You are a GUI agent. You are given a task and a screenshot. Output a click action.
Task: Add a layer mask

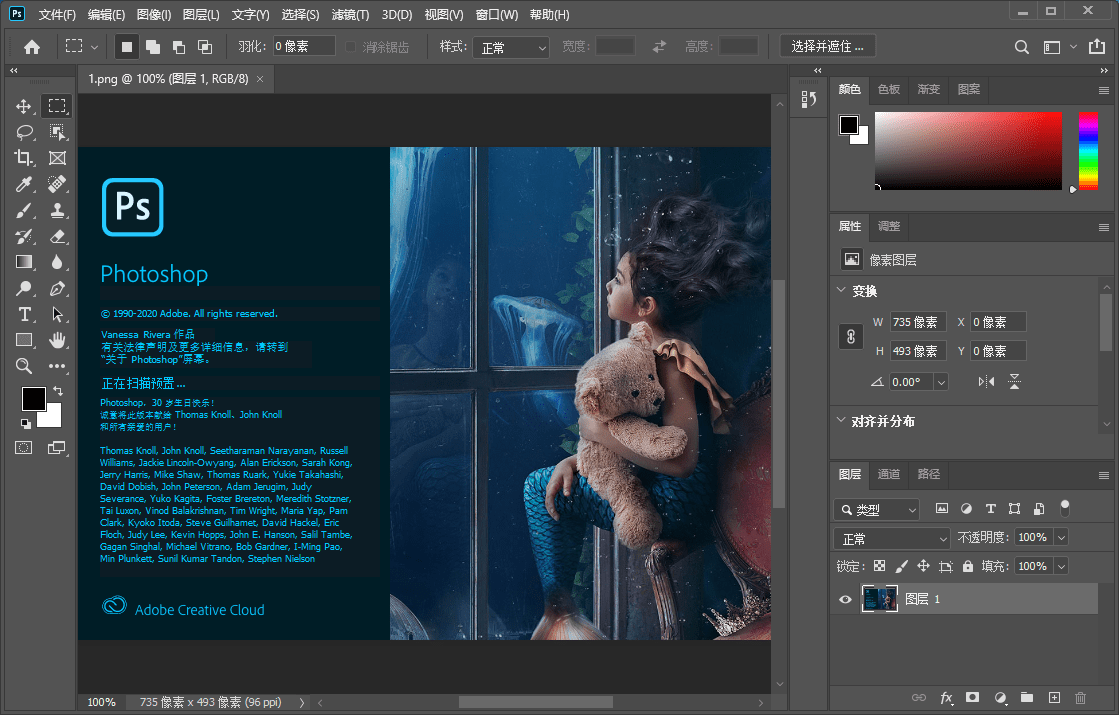972,697
